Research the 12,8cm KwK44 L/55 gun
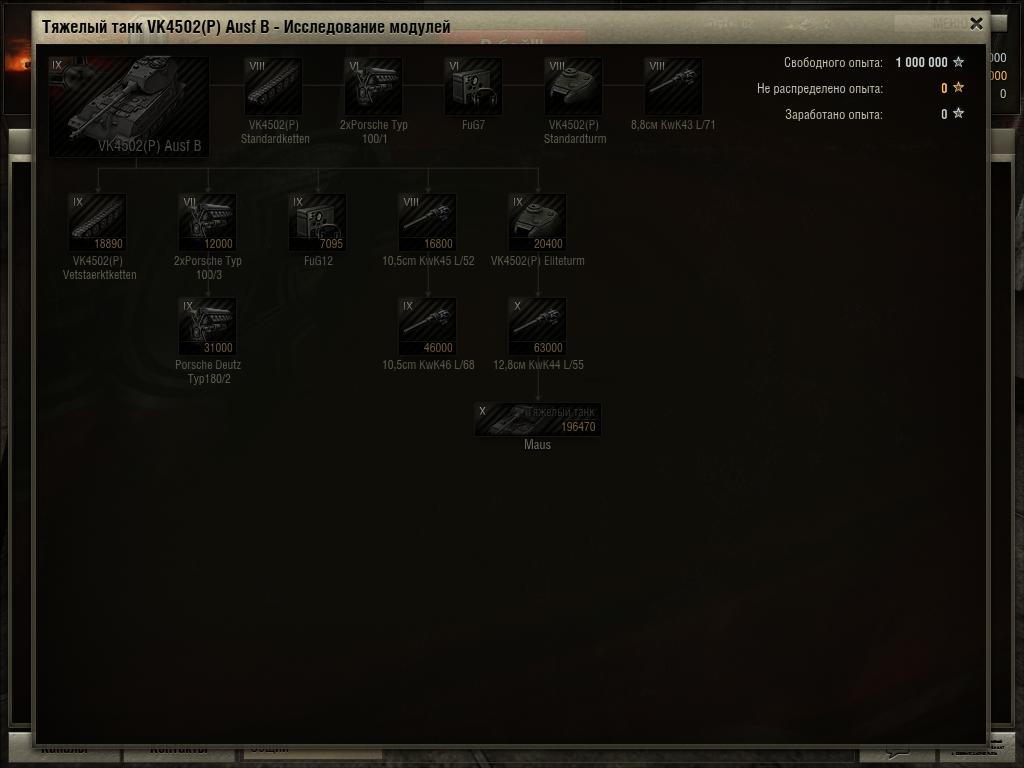Image resolution: width=1024 pixels, height=768 pixels. [537, 327]
